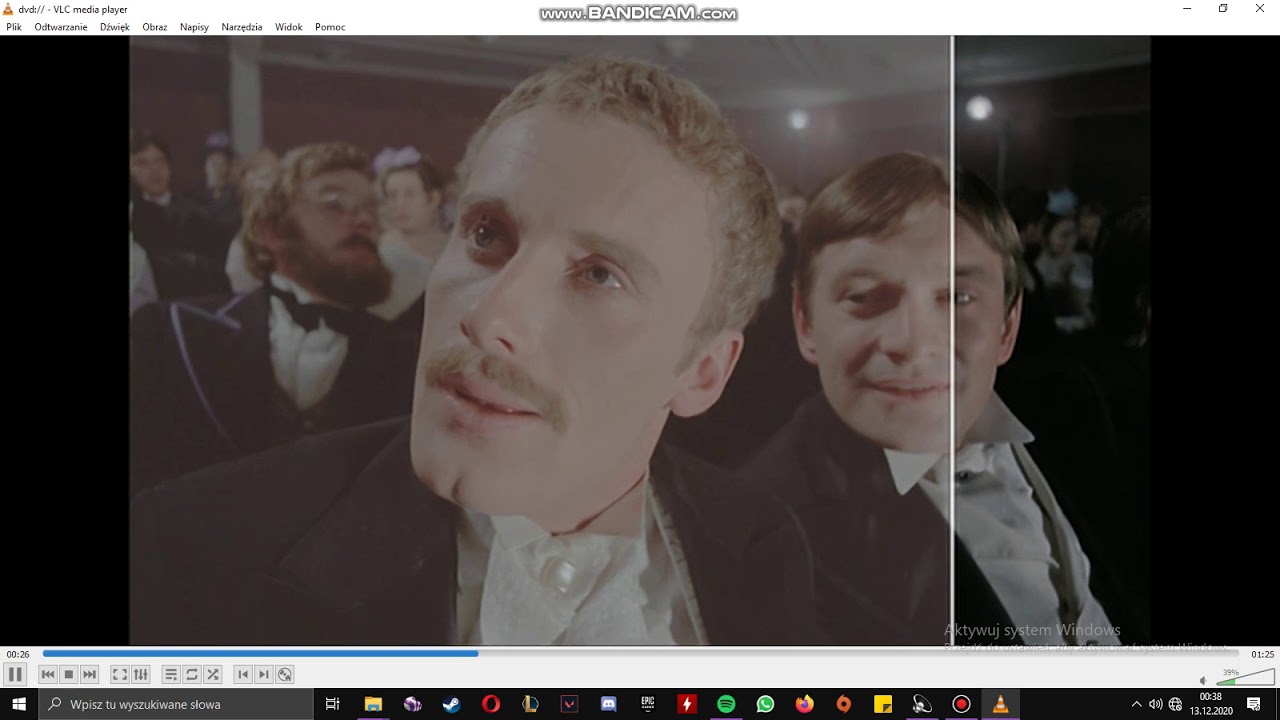The height and width of the screenshot is (720, 1280).
Task: Mute audio via speaker icon
Action: (1204, 680)
